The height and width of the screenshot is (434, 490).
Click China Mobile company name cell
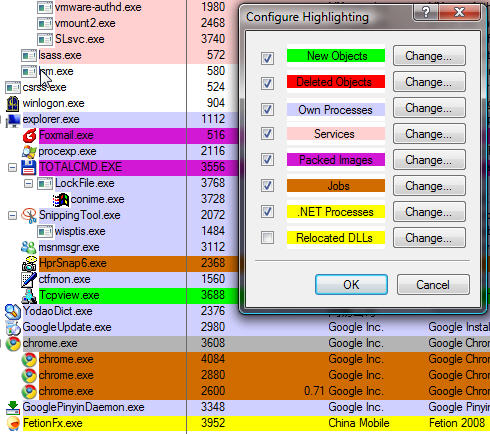coord(359,423)
